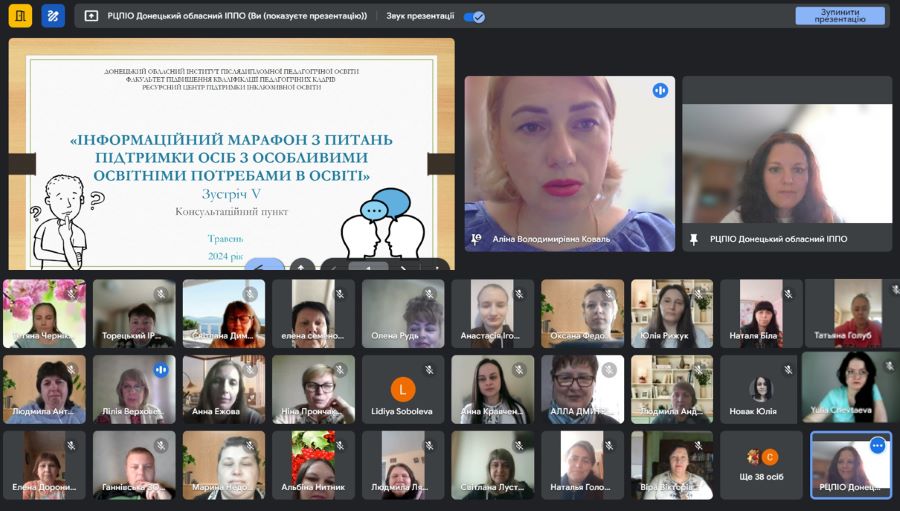900x511 pixels.
Task: Click the name label Анна Ежова
Action: coord(215,411)
